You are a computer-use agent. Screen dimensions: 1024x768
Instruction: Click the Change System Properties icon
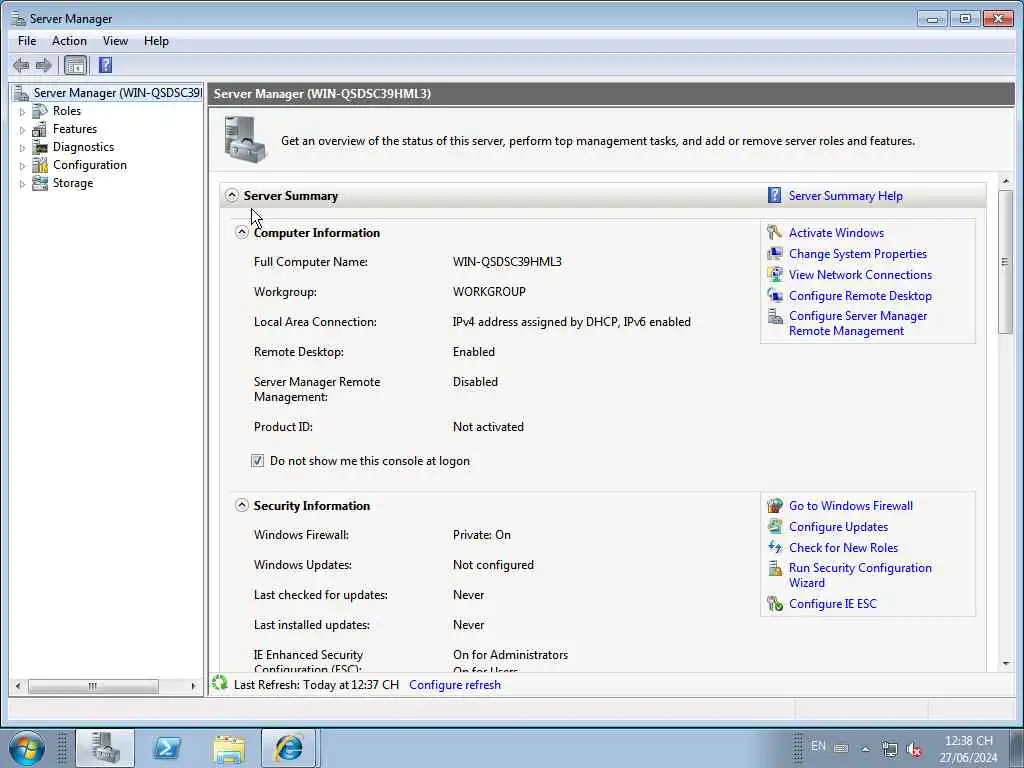(x=775, y=253)
